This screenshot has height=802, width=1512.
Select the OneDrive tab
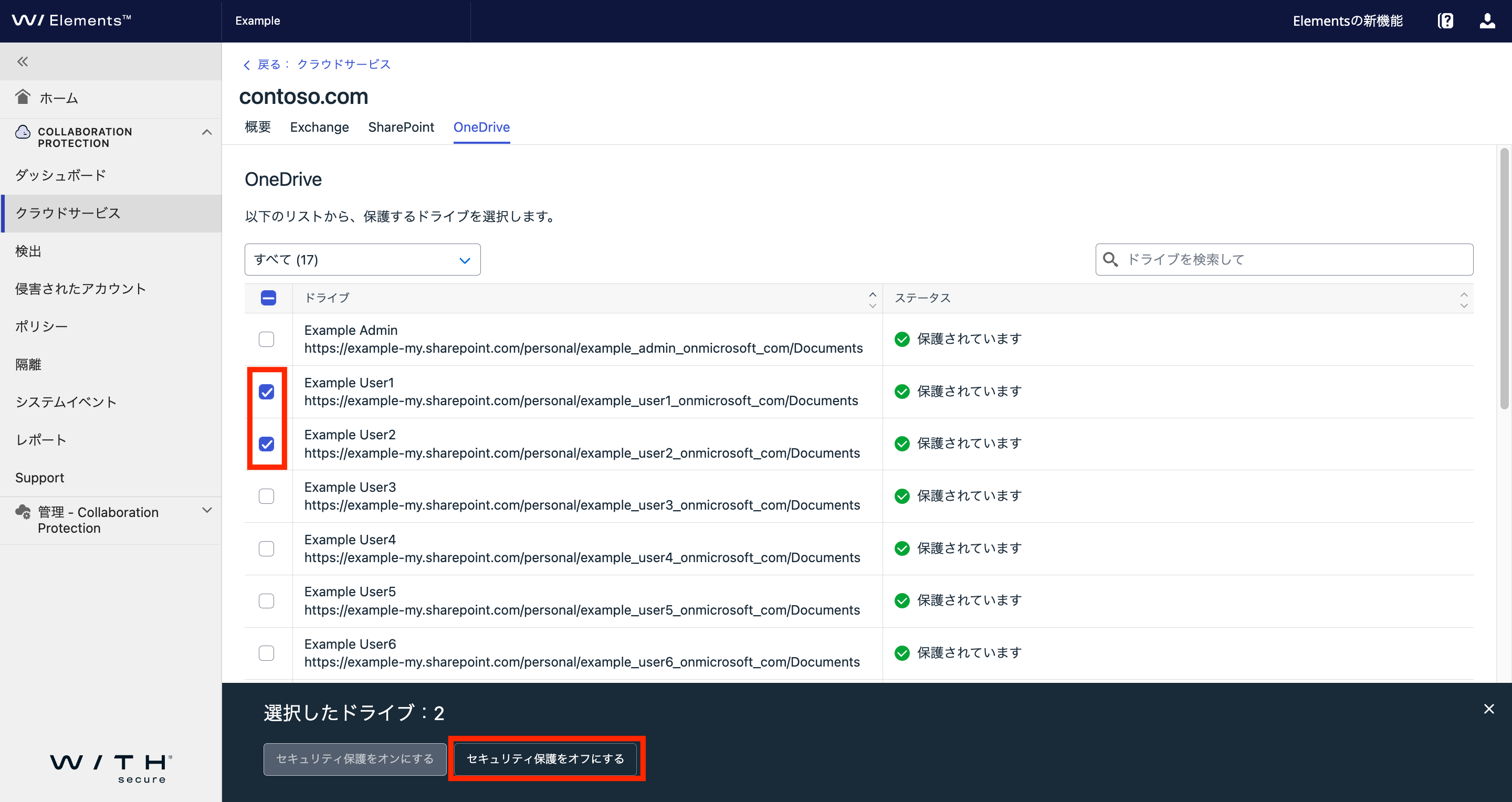[x=481, y=128]
